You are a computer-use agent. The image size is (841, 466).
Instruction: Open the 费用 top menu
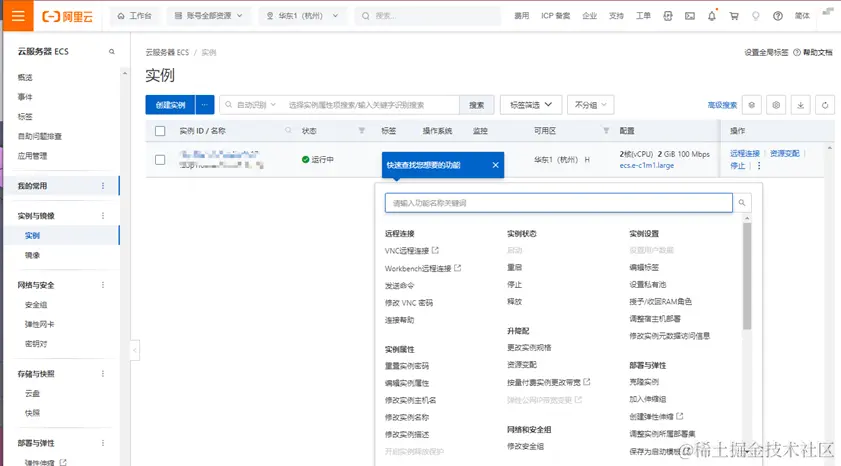(521, 16)
